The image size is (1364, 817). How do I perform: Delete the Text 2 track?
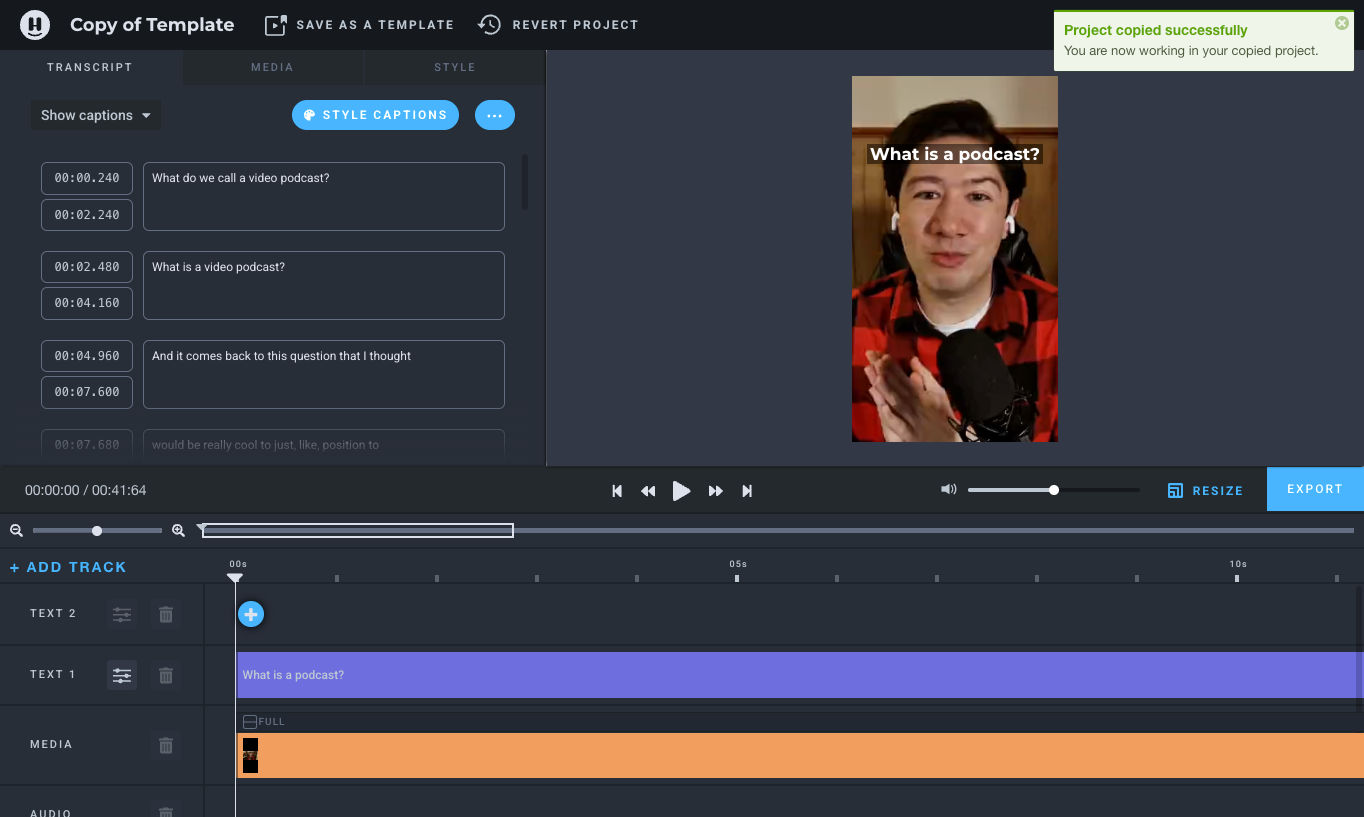(x=166, y=614)
